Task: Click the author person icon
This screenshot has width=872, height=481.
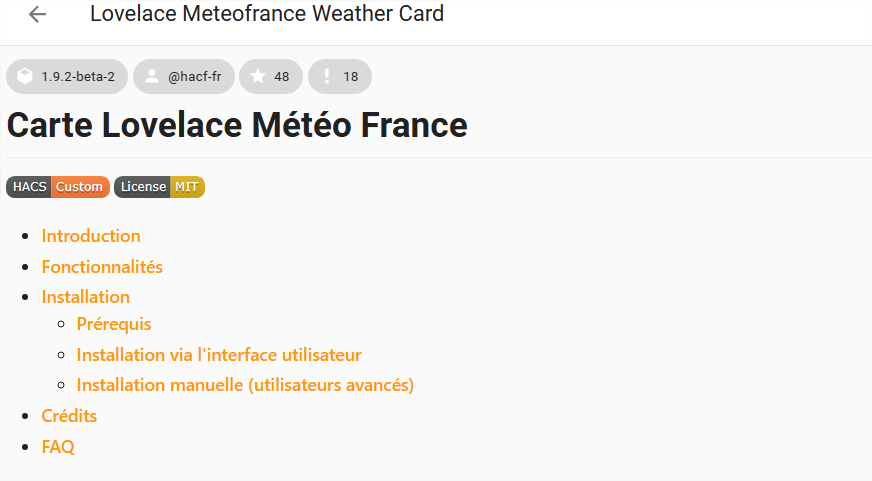Action: pyautogui.click(x=151, y=76)
